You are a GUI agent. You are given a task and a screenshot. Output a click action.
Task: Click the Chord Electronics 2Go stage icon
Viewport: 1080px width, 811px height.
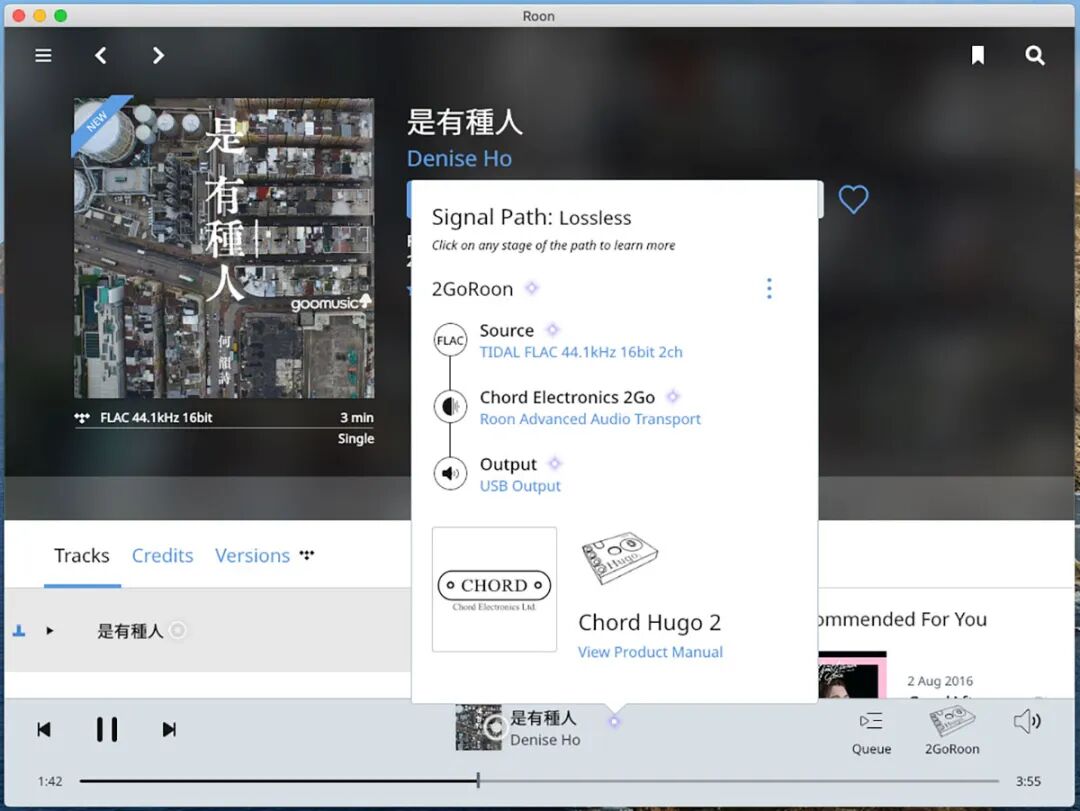point(450,407)
